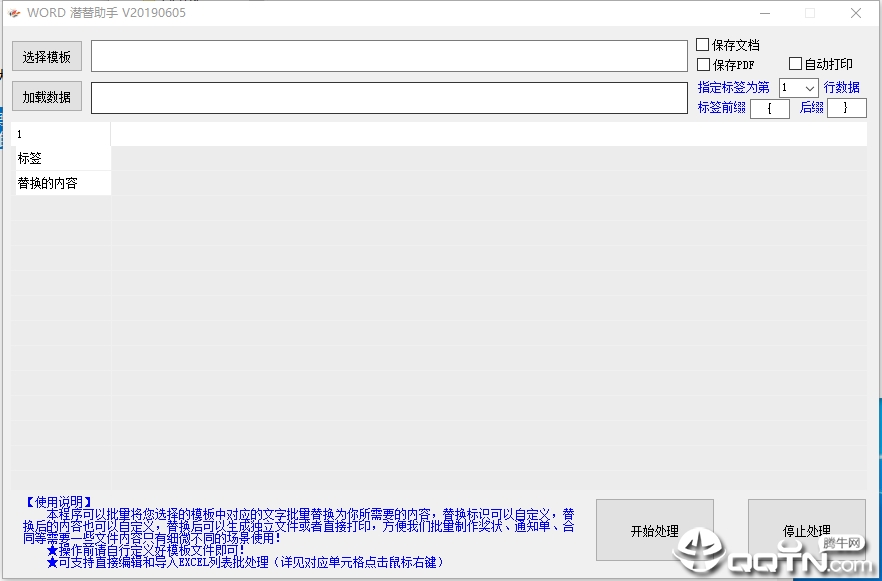Edit the 后缀 field containing }
The image size is (882, 581).
tap(847, 108)
